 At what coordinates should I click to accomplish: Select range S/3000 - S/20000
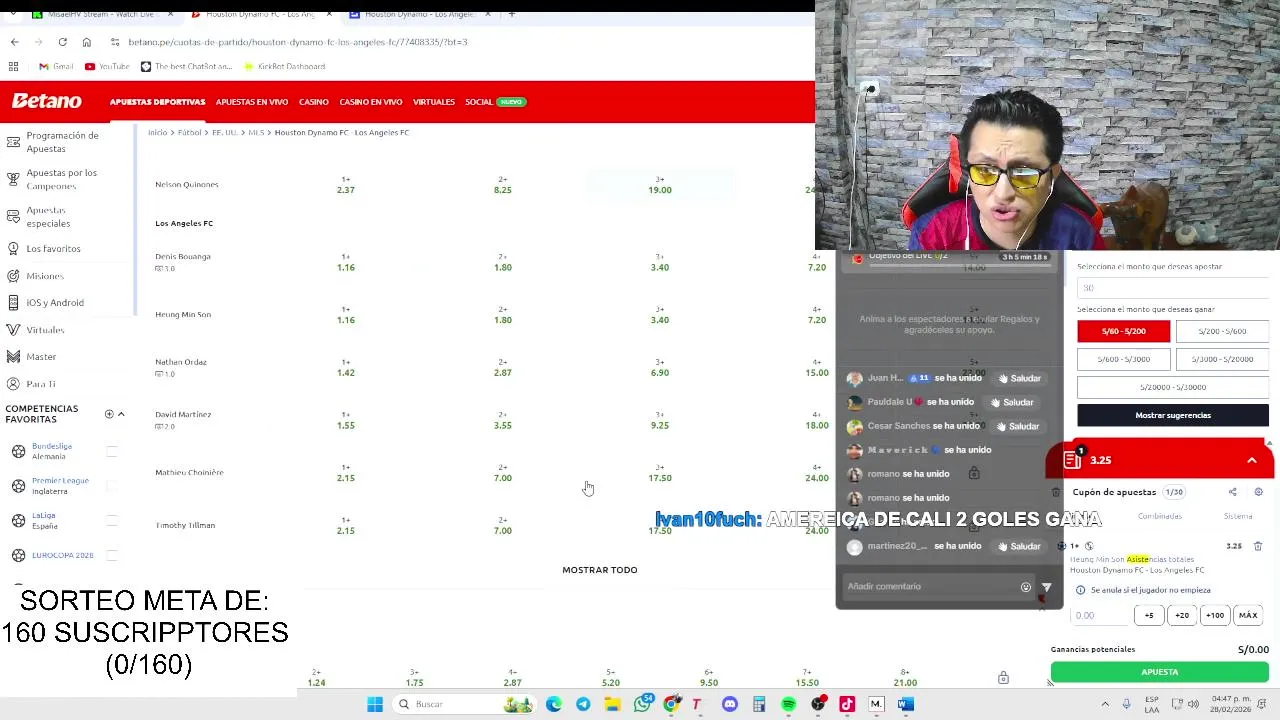click(1222, 359)
